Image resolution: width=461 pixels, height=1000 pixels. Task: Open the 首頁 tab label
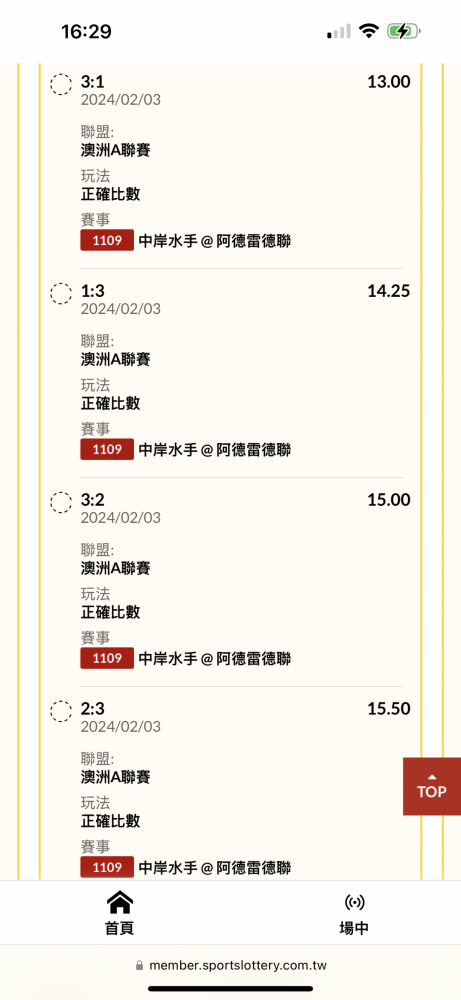coord(119,929)
